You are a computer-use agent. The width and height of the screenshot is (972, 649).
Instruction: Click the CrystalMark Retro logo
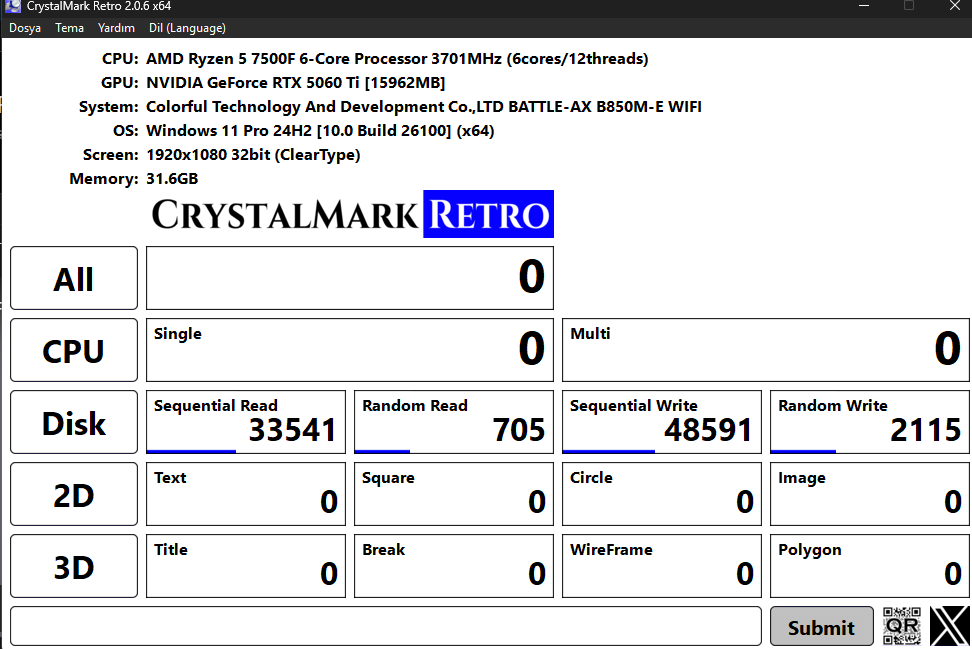pyautogui.click(x=352, y=214)
